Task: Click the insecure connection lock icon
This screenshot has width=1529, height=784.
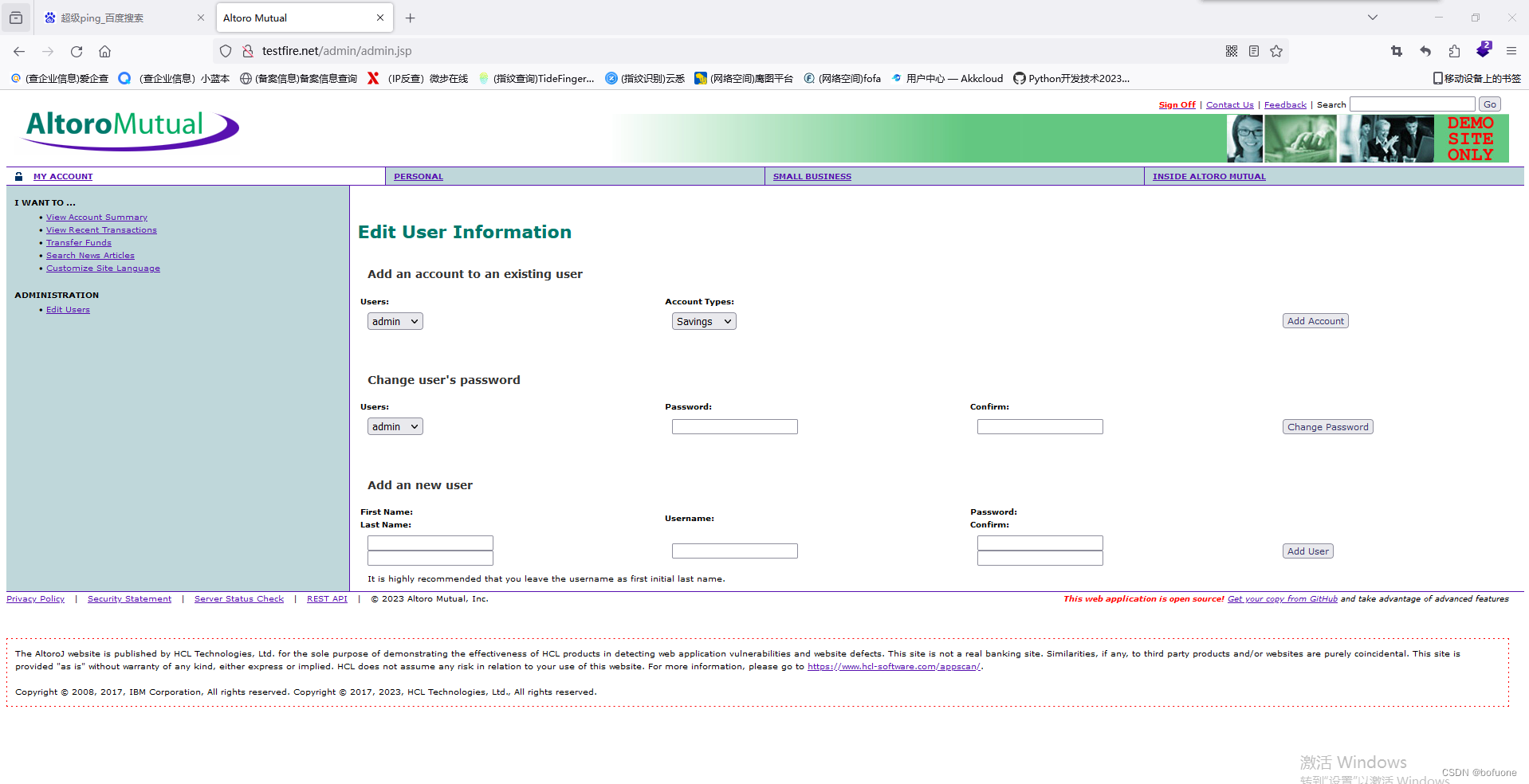Action: point(248,51)
